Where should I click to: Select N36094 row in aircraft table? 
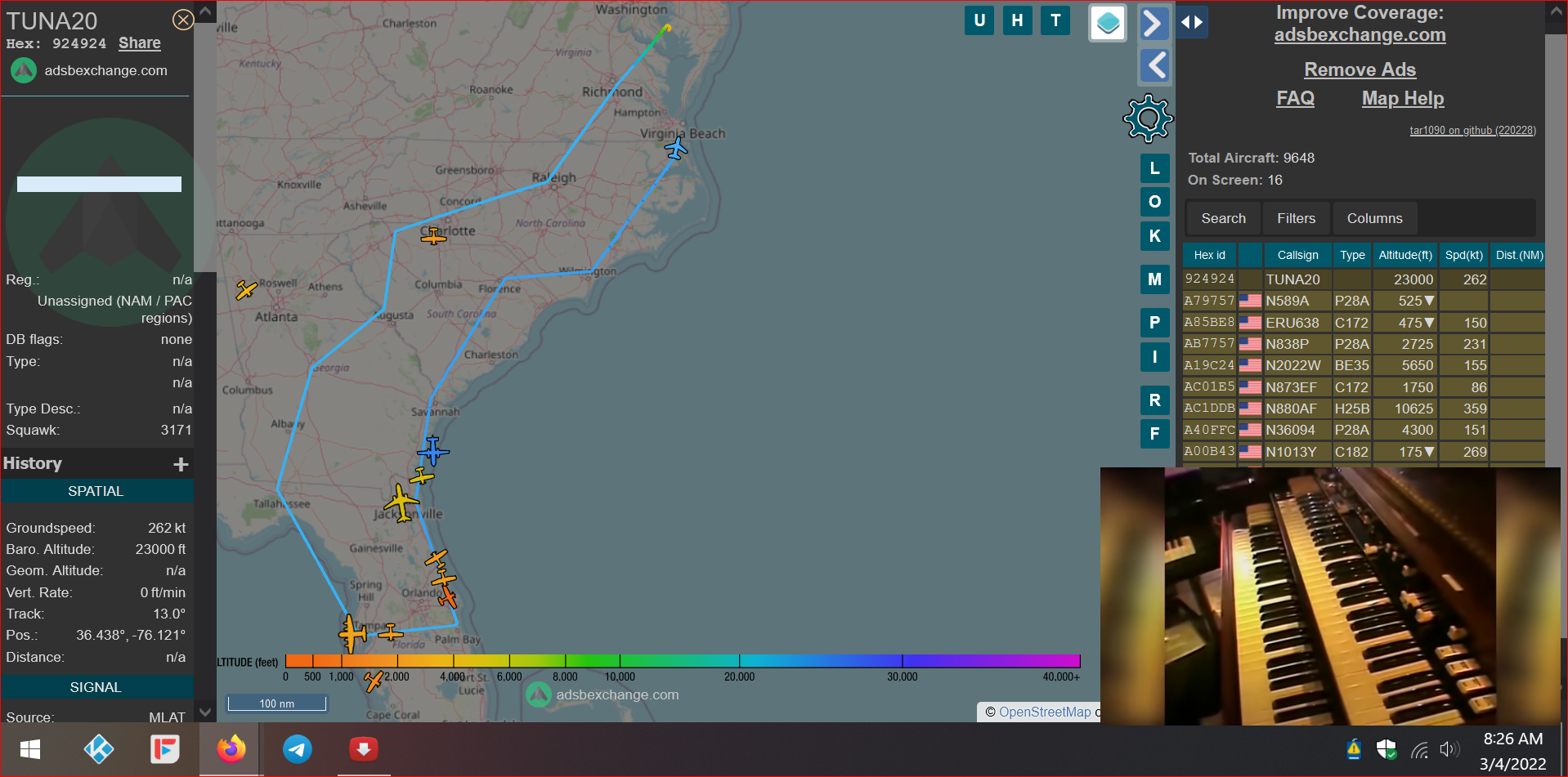point(1364,430)
